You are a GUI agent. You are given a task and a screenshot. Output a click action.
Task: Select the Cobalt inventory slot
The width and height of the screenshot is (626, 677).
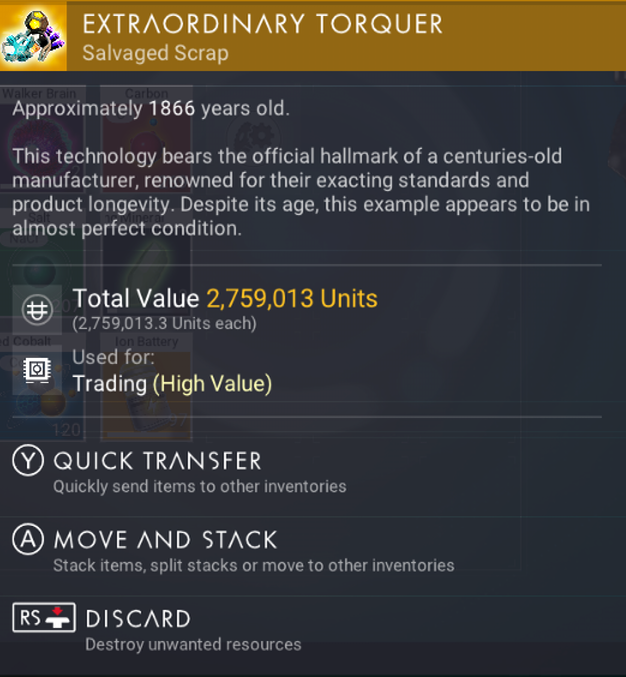click(x=42, y=386)
